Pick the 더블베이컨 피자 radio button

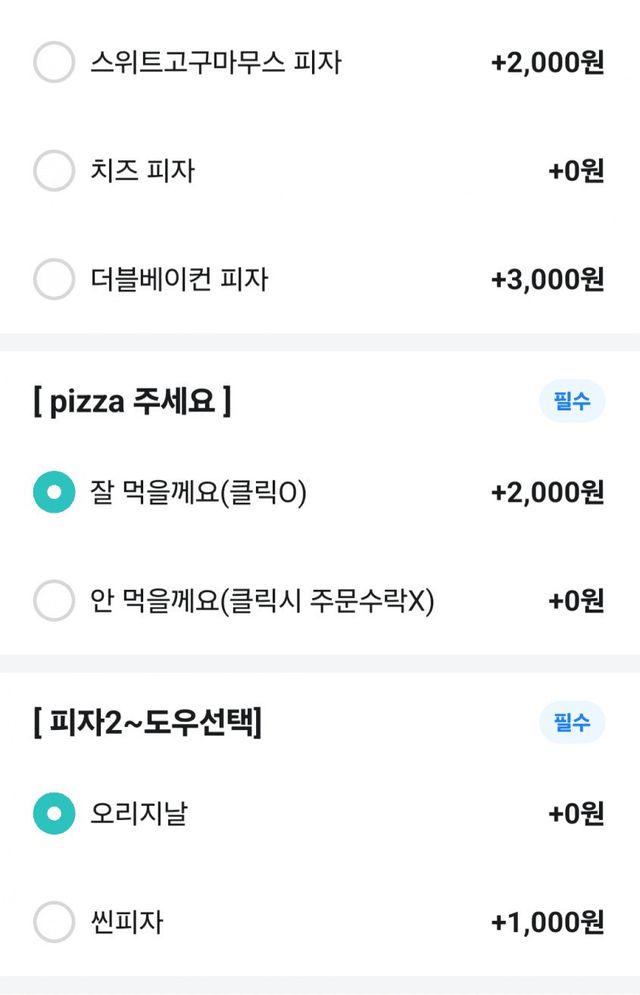click(x=54, y=279)
